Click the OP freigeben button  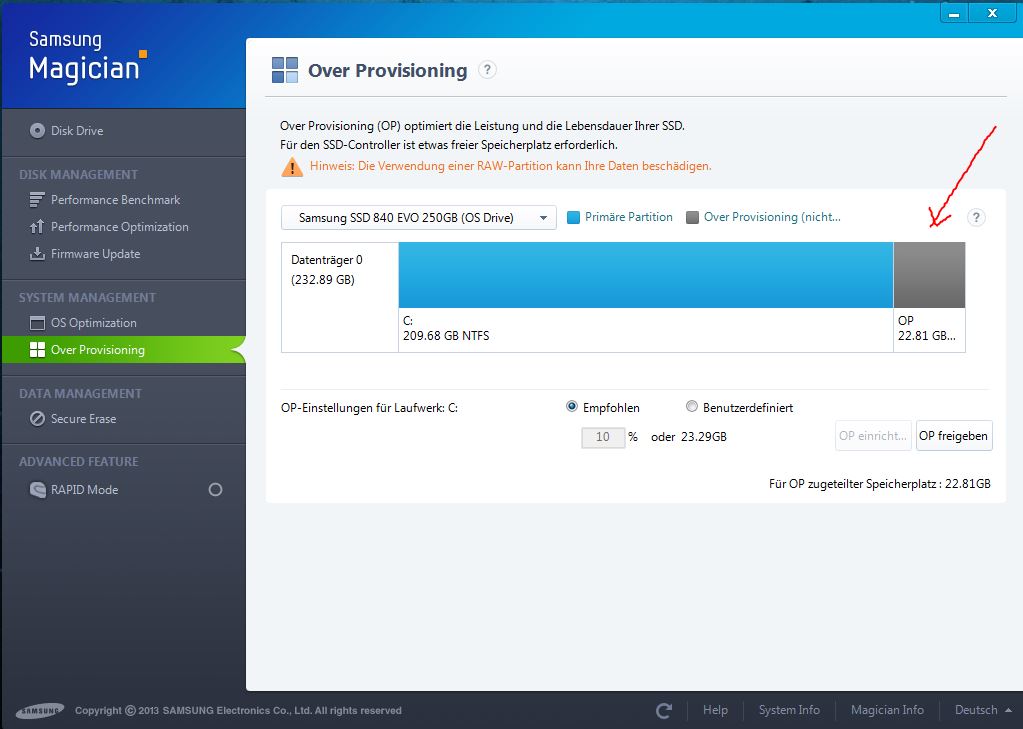tap(954, 436)
